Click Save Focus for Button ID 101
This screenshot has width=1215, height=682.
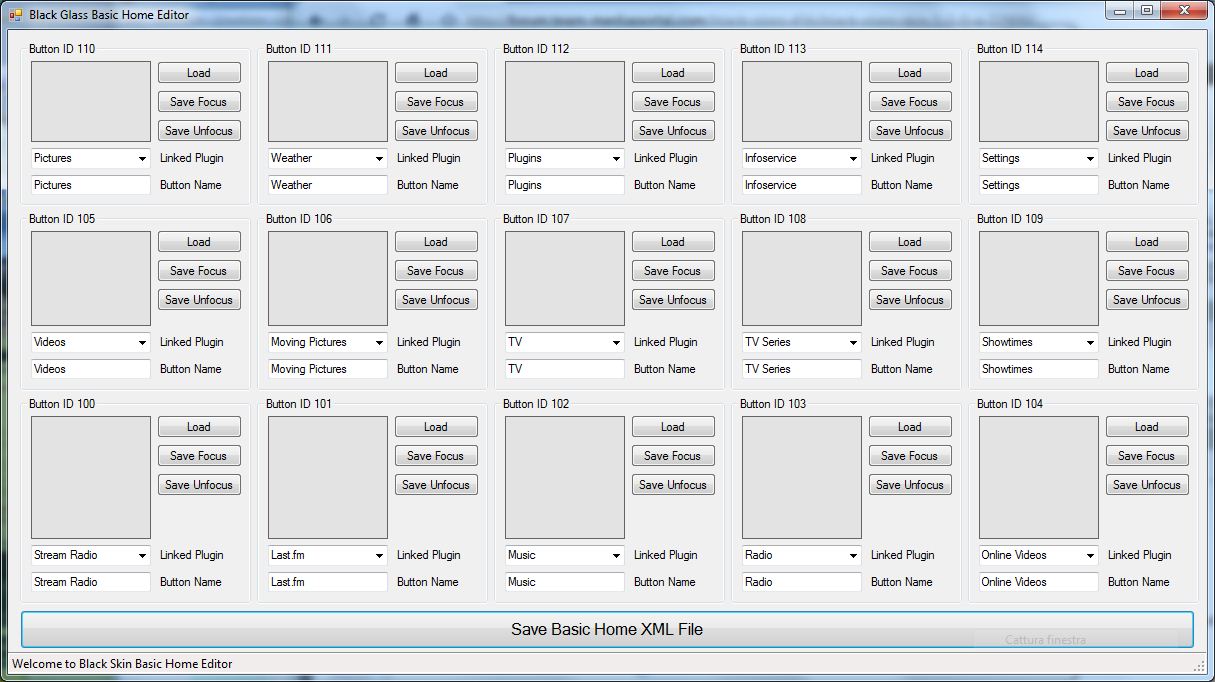(436, 456)
